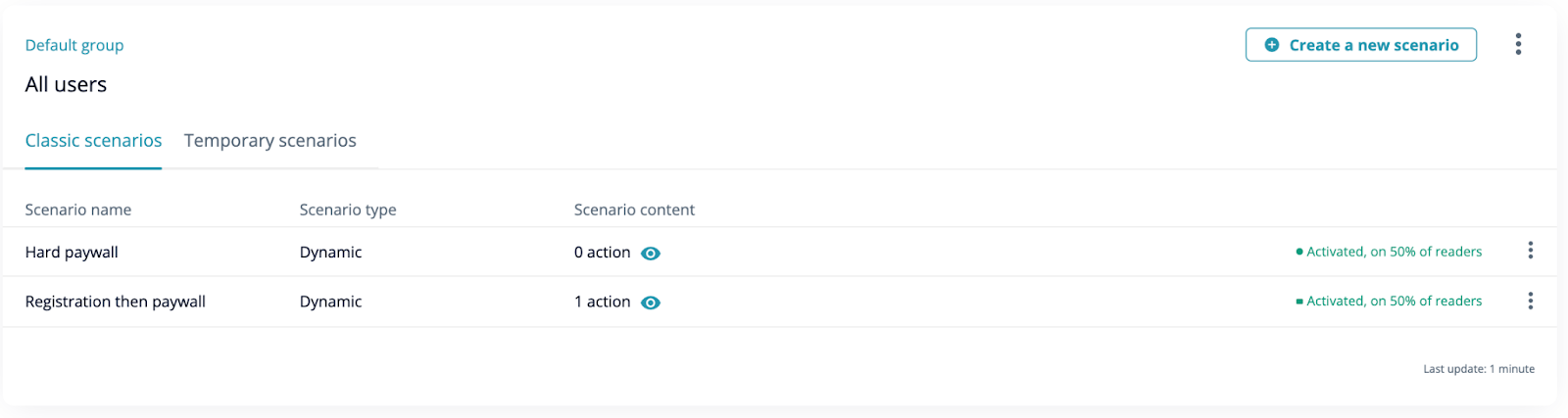Viewport: 1568px width, 418px height.
Task: Click the plus icon in Create scenario button
Action: click(x=1271, y=45)
